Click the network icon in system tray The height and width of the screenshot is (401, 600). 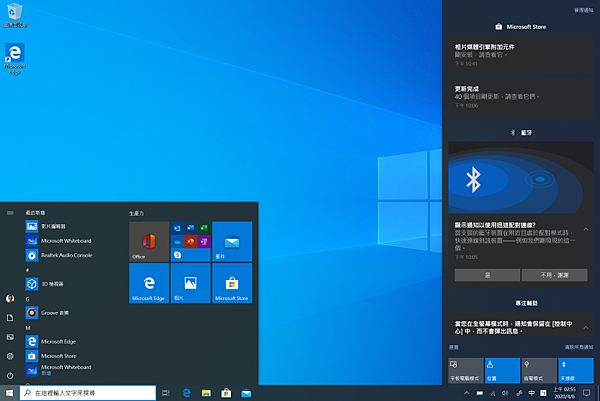492,393
